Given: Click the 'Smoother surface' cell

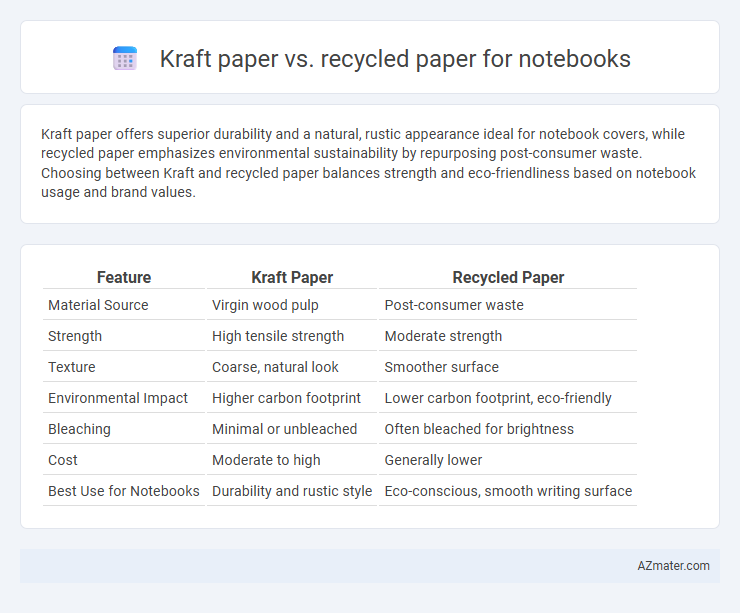Looking at the screenshot, I should pyautogui.click(x=441, y=367).
